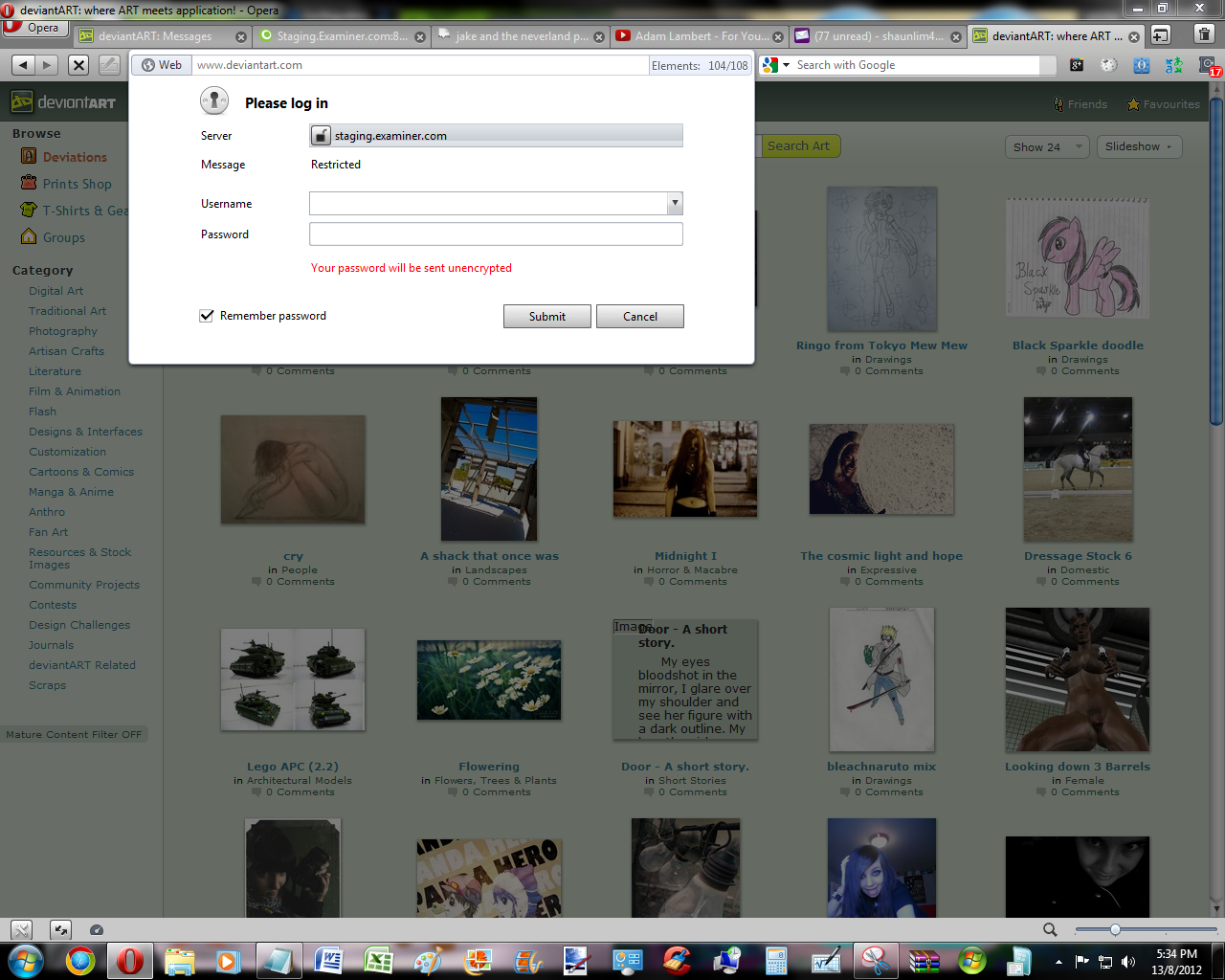Click the edit wand icon in the toolbar
The height and width of the screenshot is (980, 1225).
coord(110,65)
